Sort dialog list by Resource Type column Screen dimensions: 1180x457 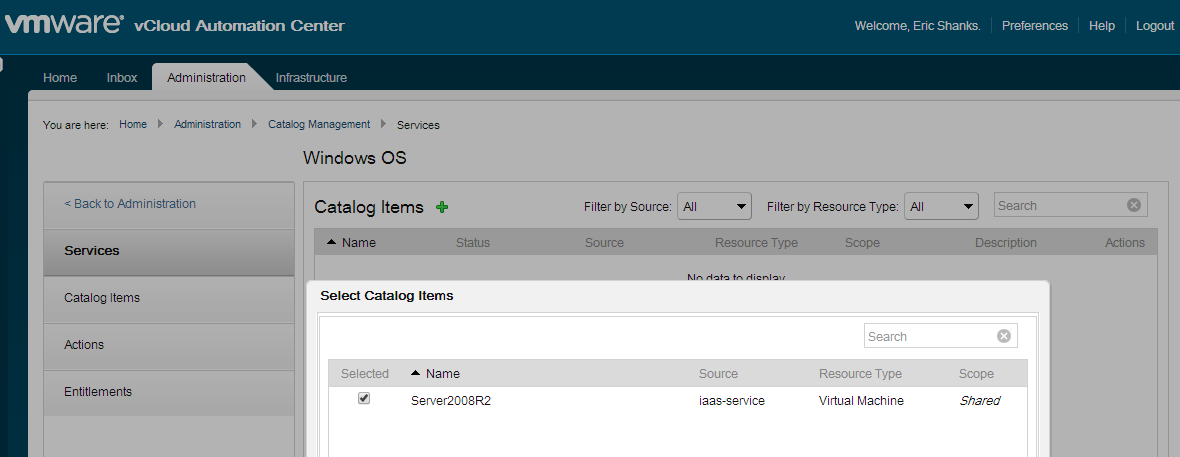pos(860,373)
